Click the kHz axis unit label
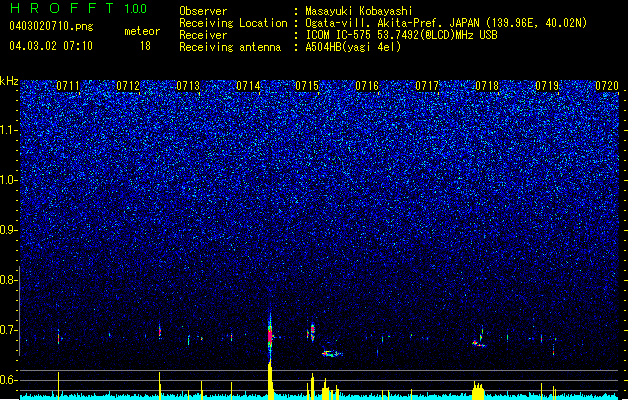The image size is (629, 400). 9,81
